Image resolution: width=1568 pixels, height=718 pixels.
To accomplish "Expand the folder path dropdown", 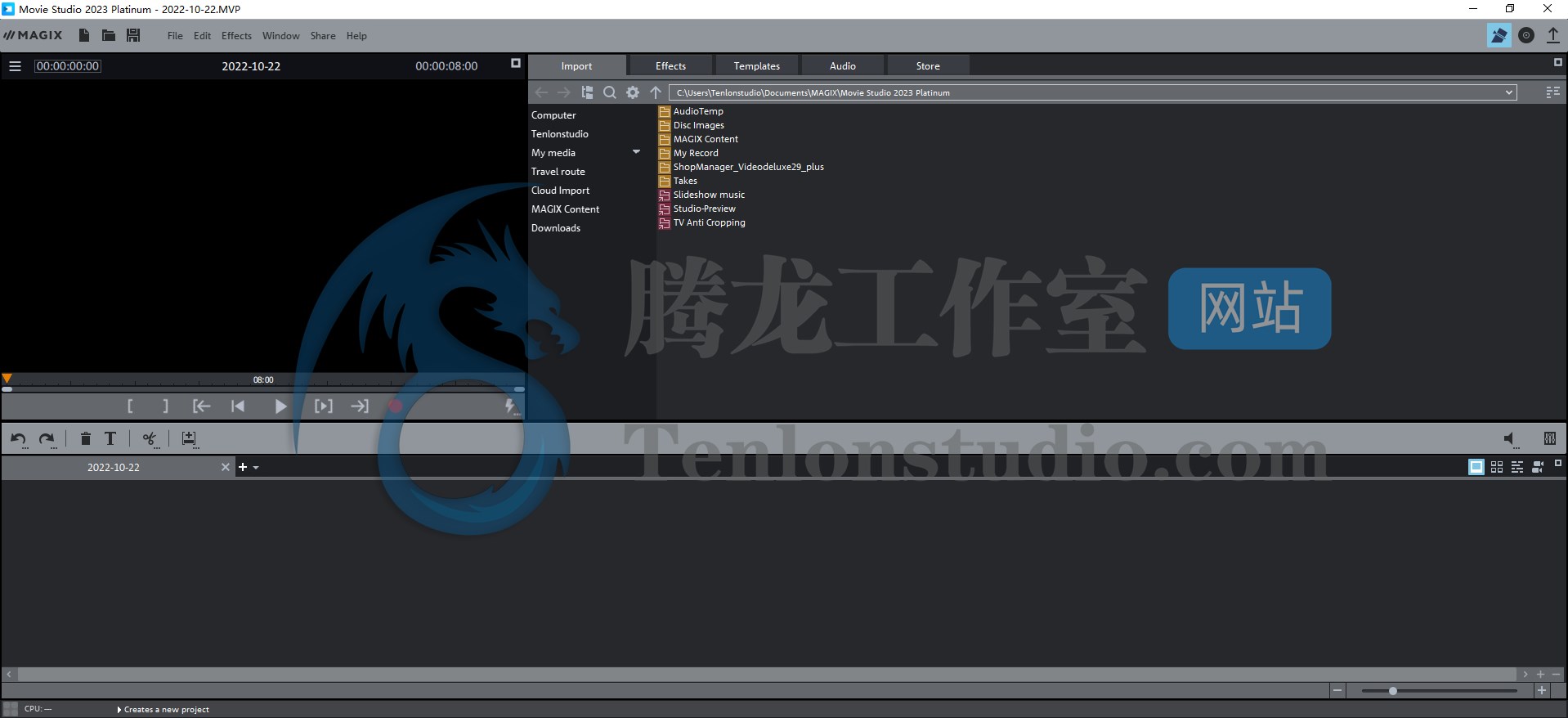I will (1509, 92).
